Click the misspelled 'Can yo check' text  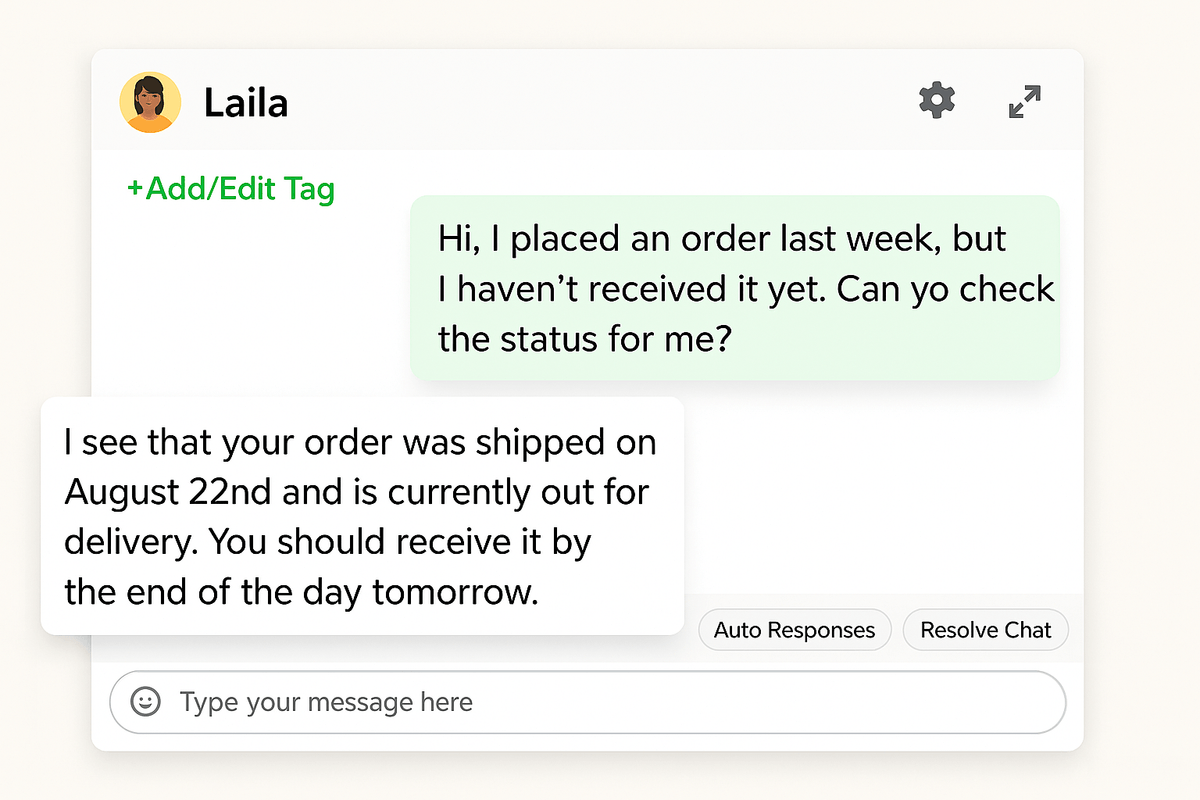946,290
